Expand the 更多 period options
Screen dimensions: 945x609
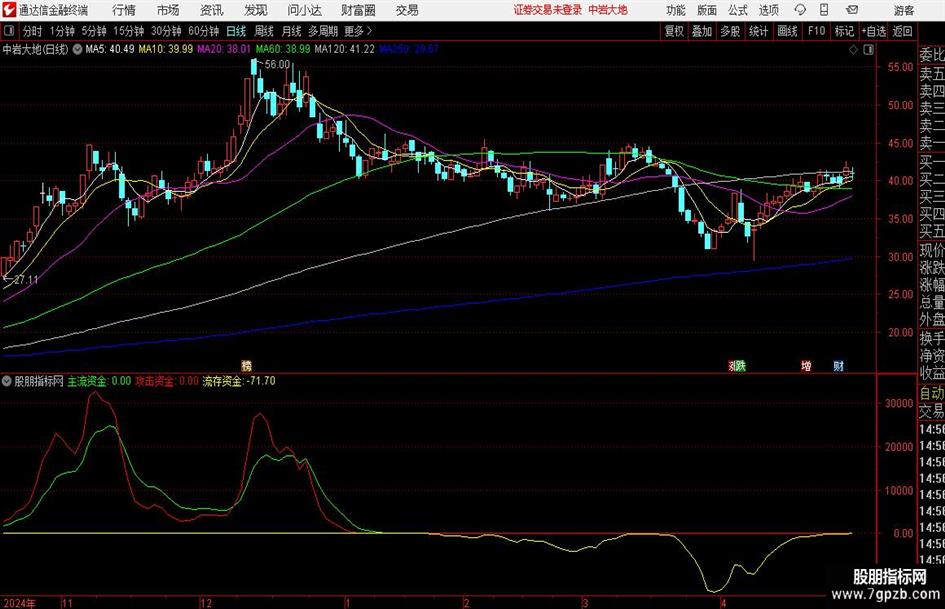(x=358, y=31)
